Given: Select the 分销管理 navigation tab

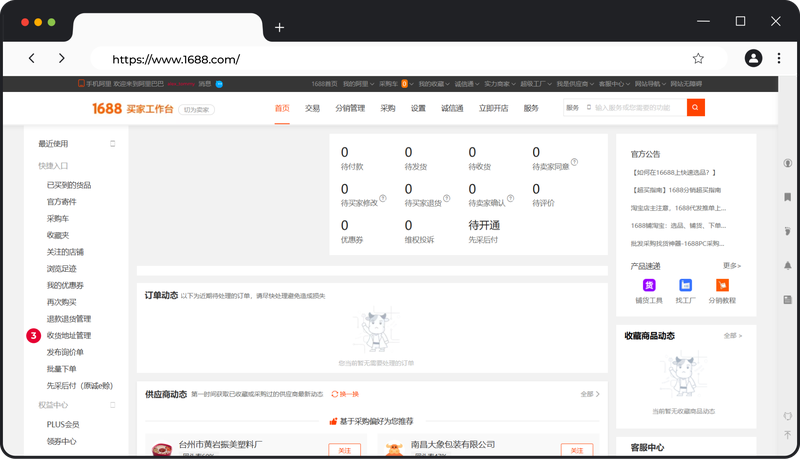Looking at the screenshot, I should 350,108.
